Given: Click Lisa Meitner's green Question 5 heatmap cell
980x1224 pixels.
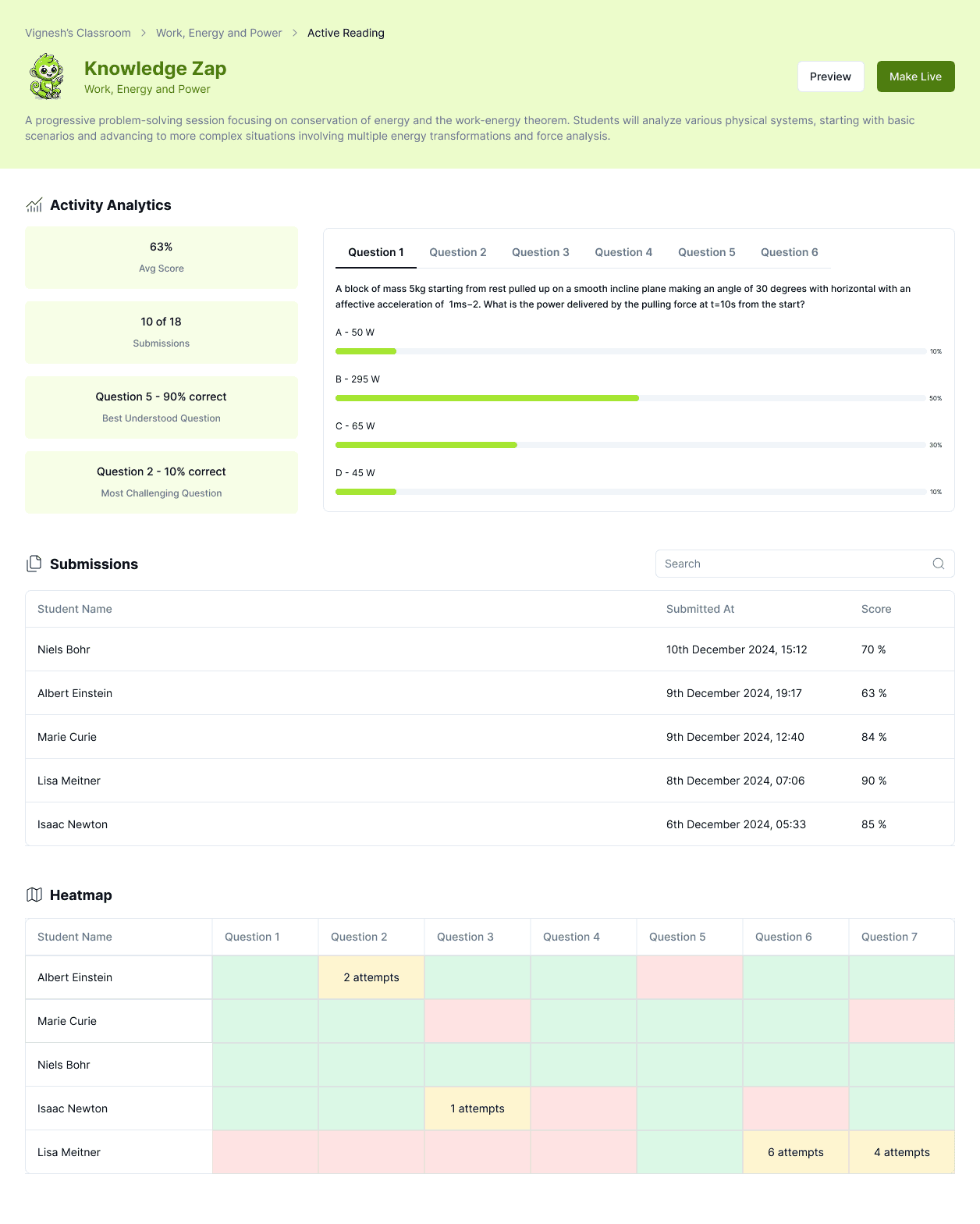Looking at the screenshot, I should coord(690,1152).
